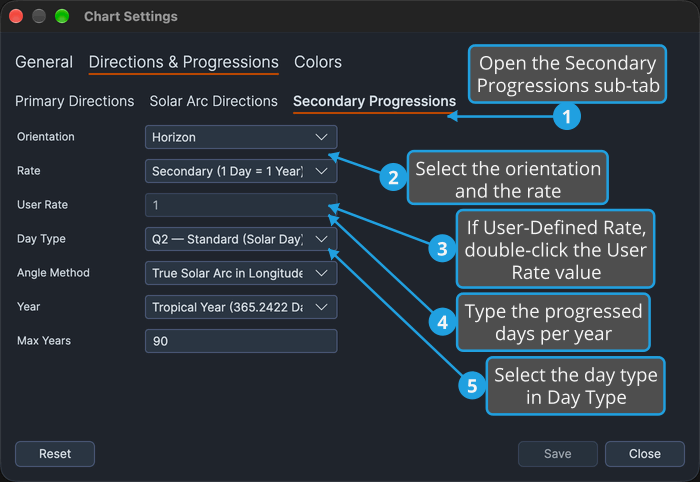Click the Close button
Image resolution: width=700 pixels, height=482 pixels.
click(645, 454)
